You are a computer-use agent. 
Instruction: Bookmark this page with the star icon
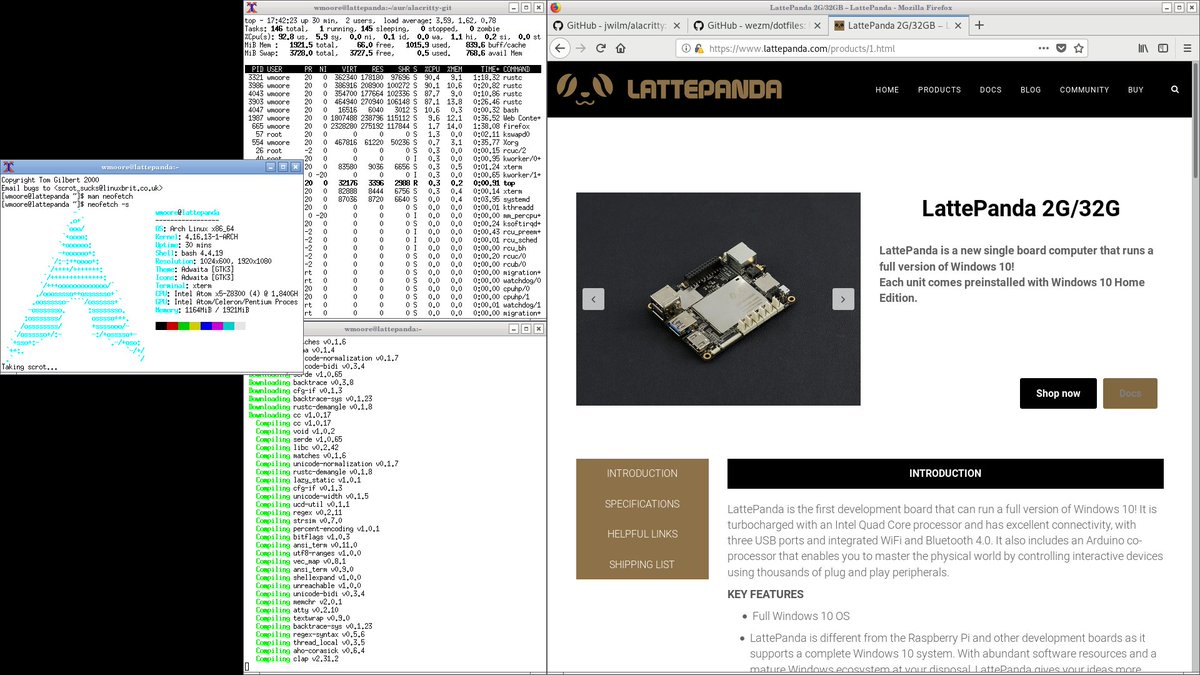click(1081, 47)
